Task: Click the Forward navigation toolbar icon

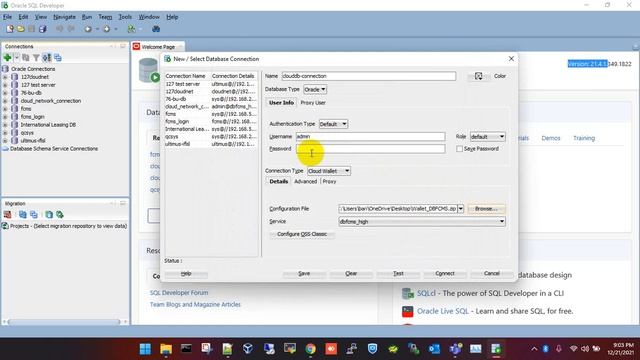Action: 107,29
